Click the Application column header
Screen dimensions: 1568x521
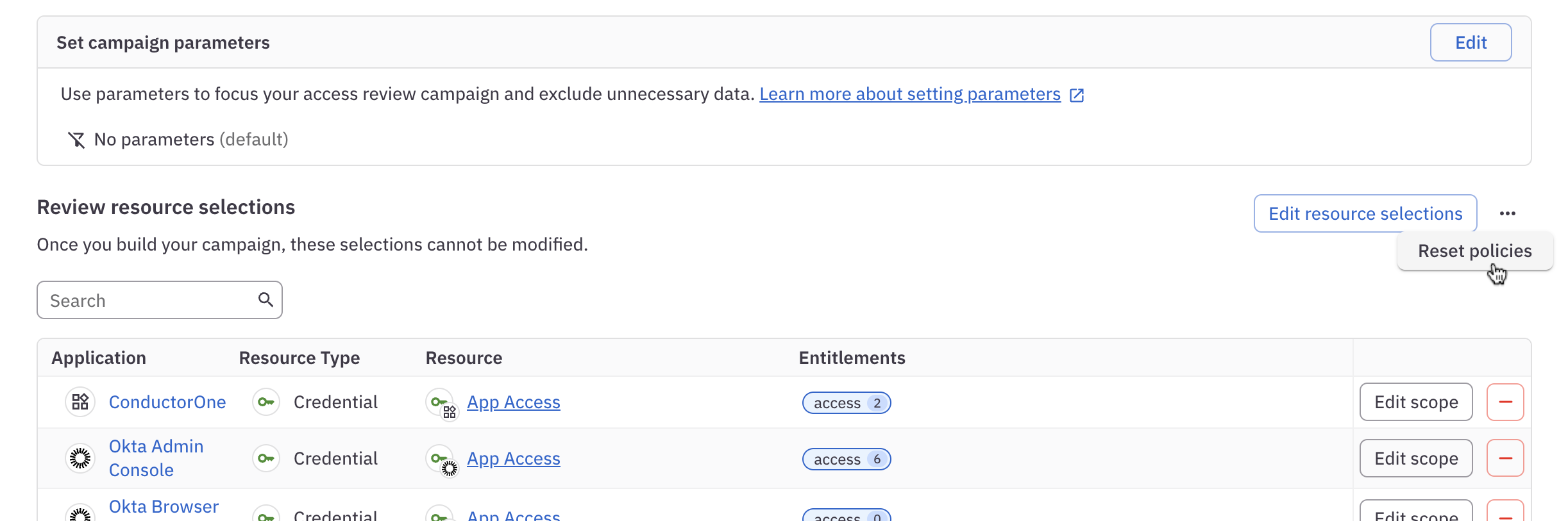click(x=99, y=358)
